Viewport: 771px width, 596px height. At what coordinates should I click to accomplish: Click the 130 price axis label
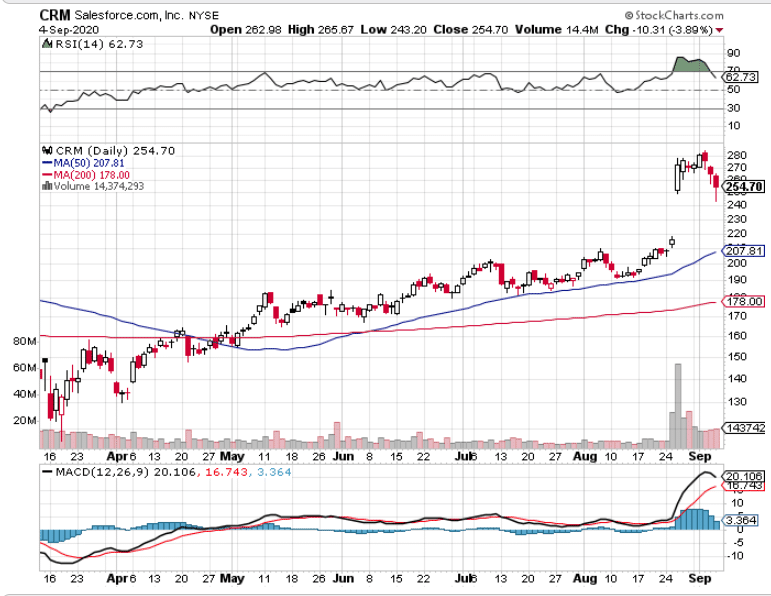[x=737, y=402]
